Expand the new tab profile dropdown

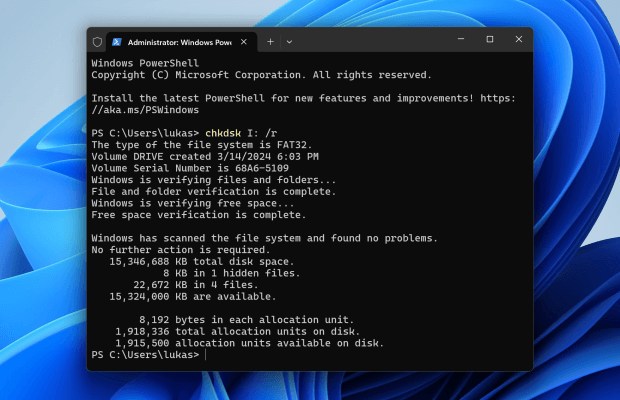289,42
